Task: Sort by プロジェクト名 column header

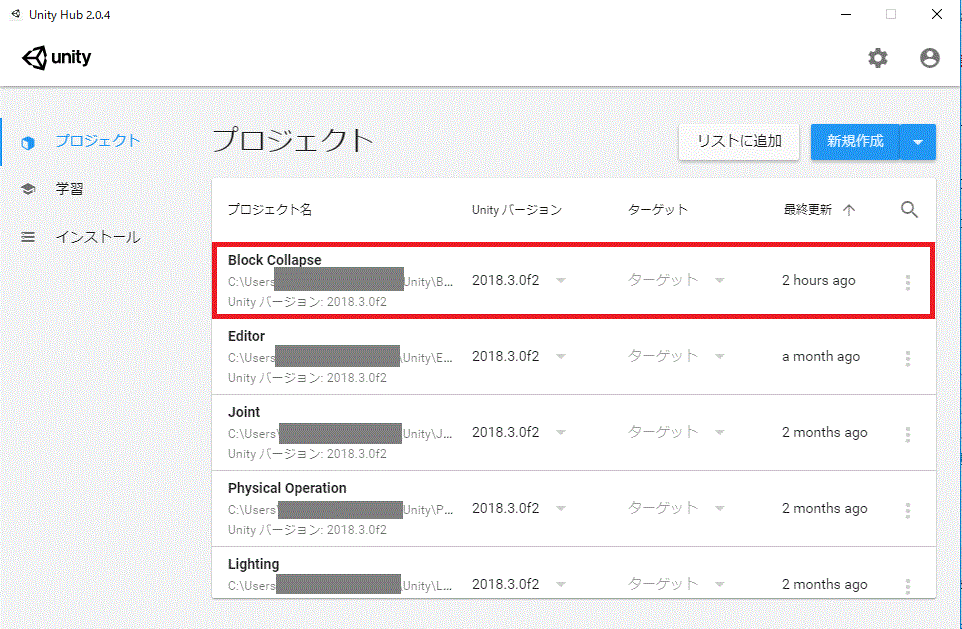Action: 270,210
